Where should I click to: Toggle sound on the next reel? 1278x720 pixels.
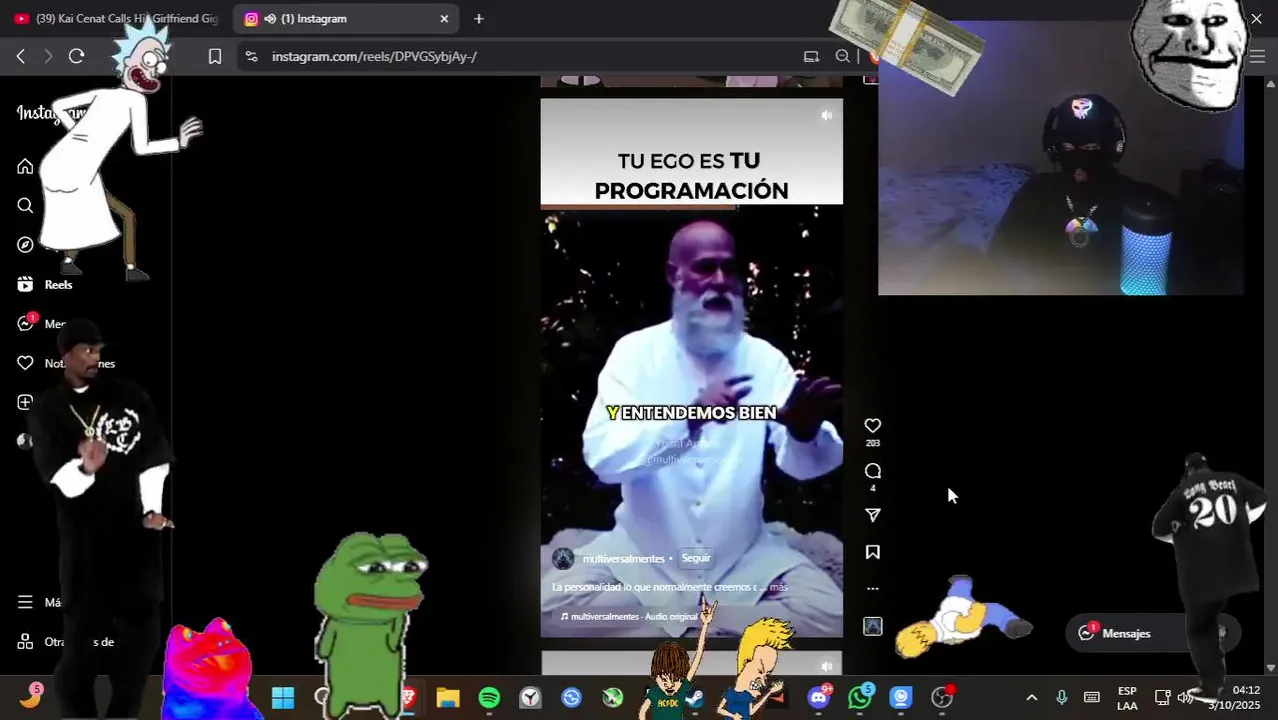(826, 666)
